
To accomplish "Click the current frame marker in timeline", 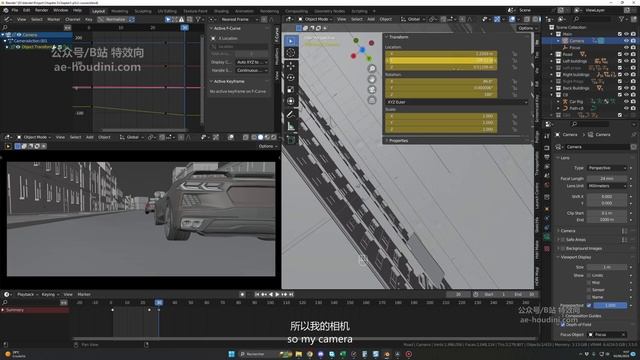I will 158,302.
